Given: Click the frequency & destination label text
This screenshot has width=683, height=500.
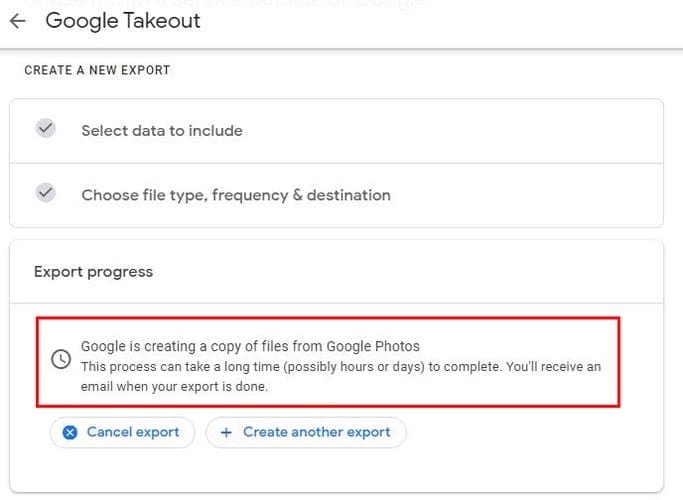Looking at the screenshot, I should (301, 195).
